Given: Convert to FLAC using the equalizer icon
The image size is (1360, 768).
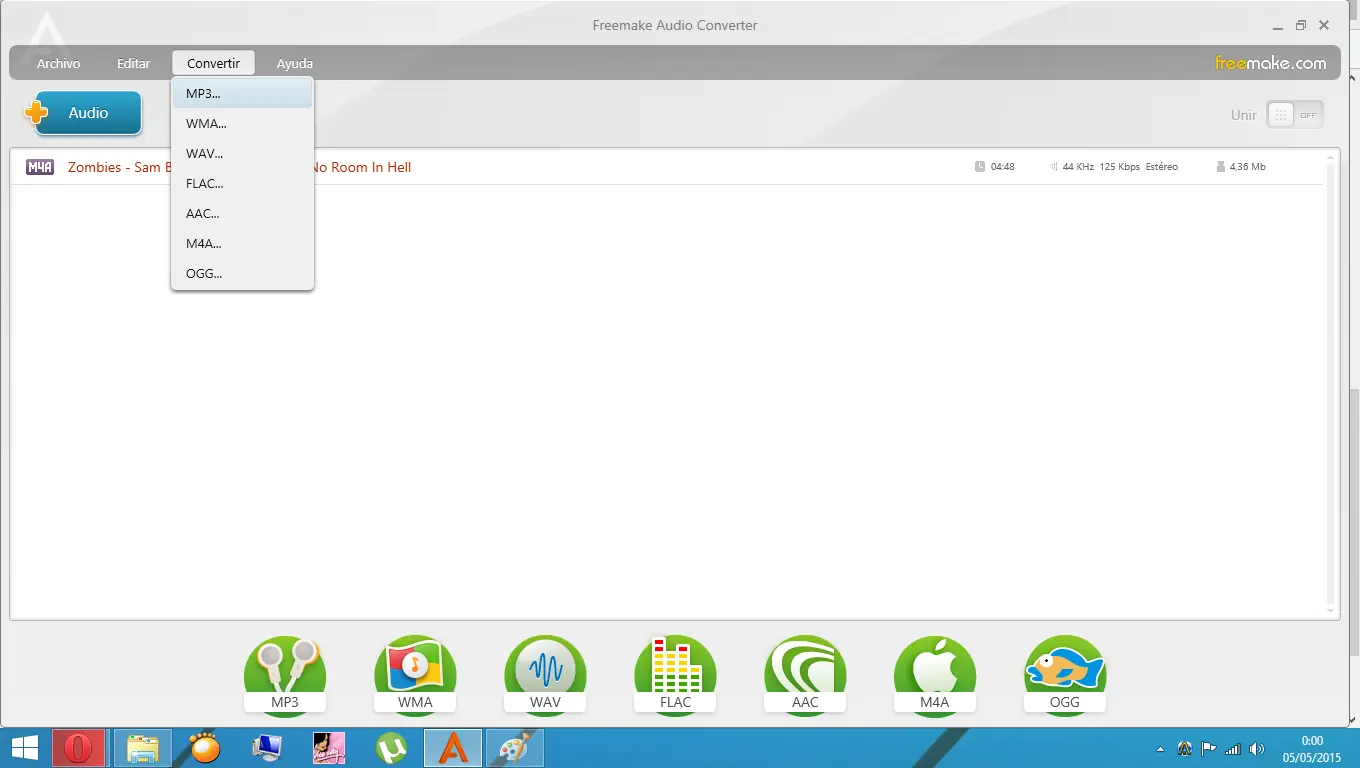Looking at the screenshot, I should pos(675,675).
